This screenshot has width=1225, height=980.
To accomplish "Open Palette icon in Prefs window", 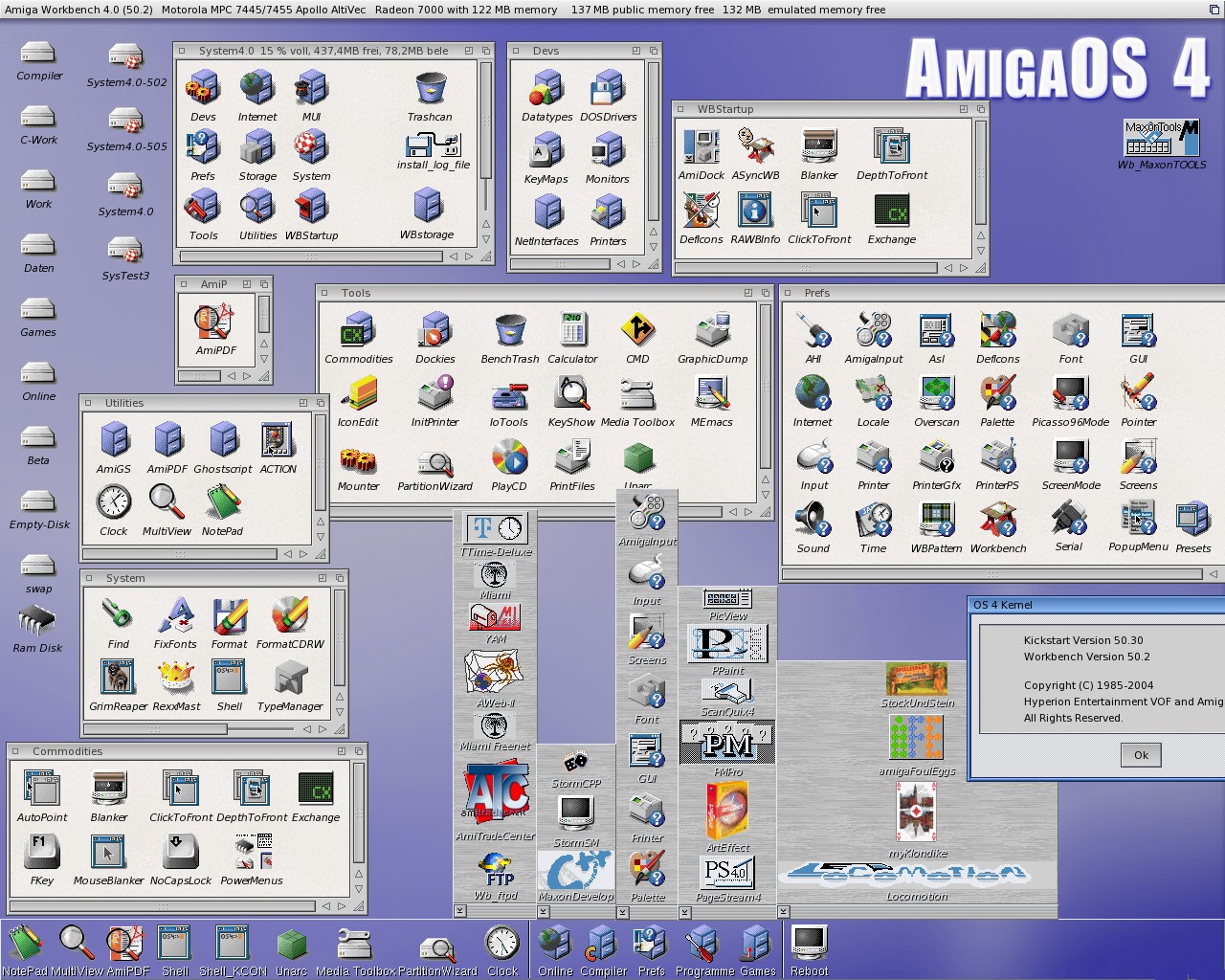I will click(x=997, y=394).
